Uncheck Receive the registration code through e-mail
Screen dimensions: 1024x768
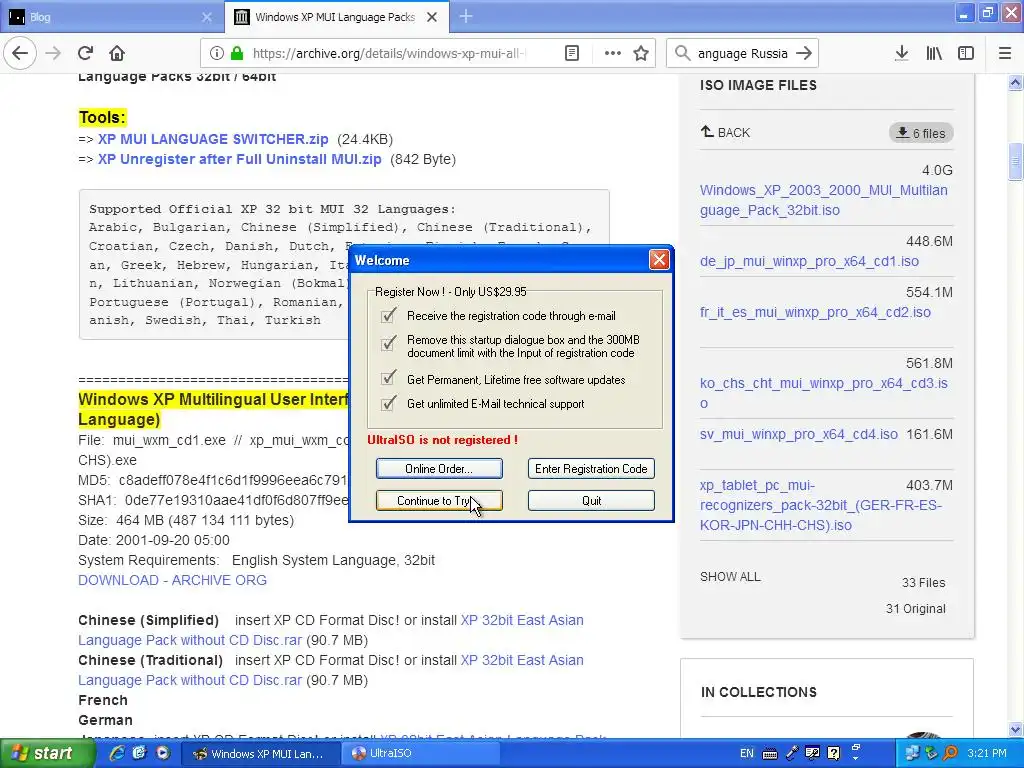[x=388, y=316]
